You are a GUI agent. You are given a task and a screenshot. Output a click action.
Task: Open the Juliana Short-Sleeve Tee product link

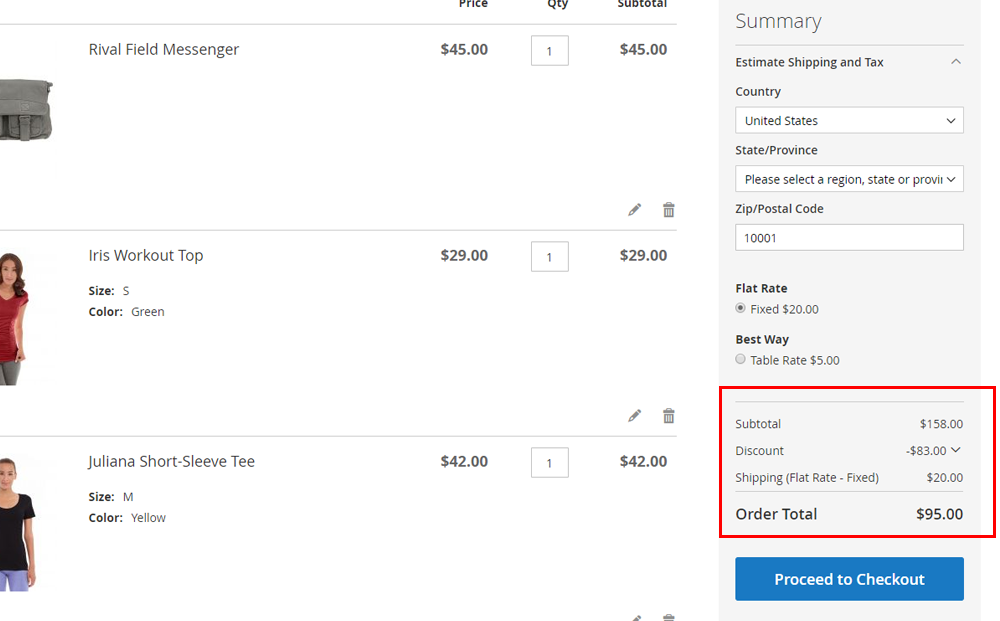171,461
